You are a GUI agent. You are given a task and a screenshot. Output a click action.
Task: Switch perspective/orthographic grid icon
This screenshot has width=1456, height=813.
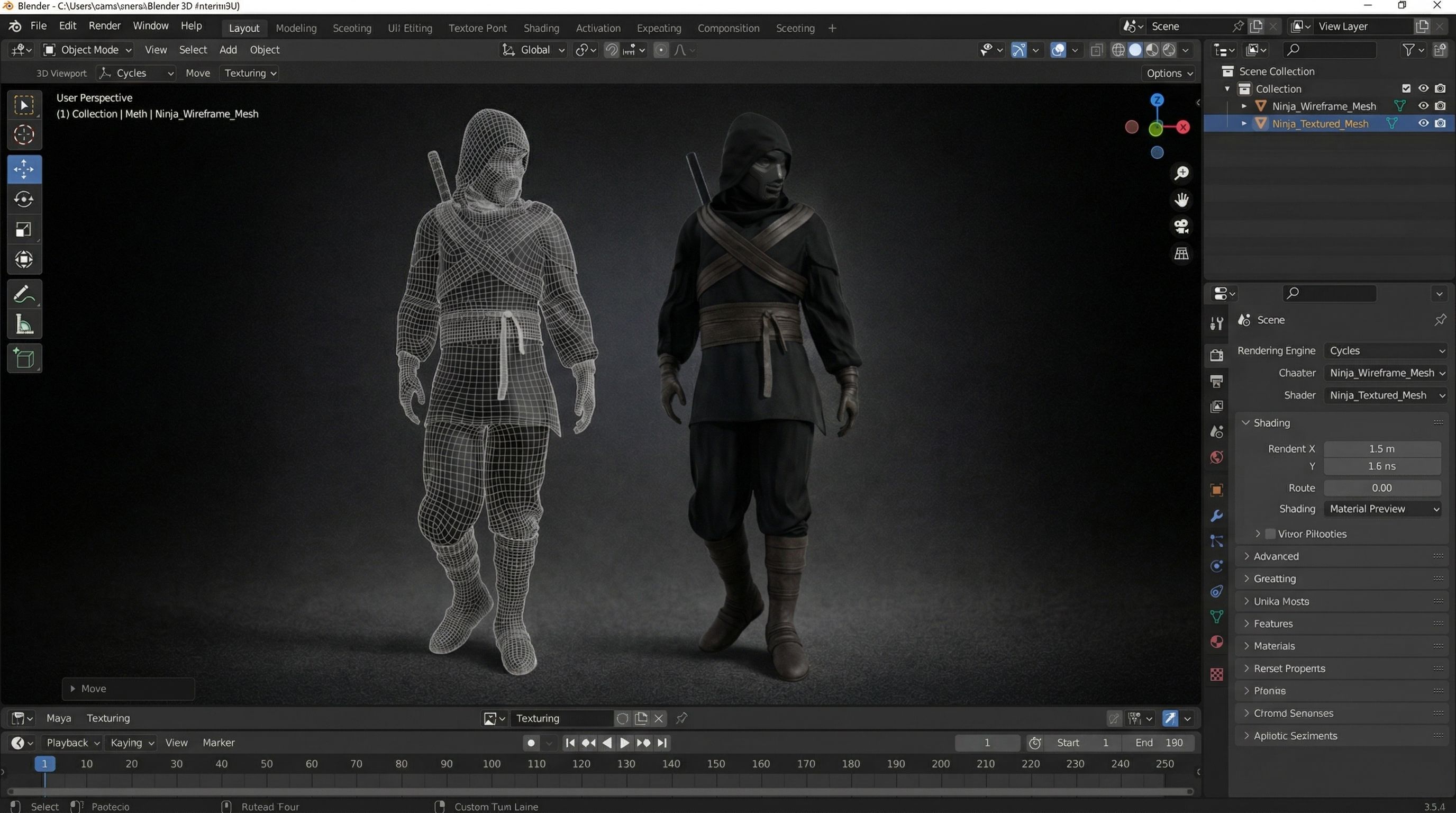1181,254
